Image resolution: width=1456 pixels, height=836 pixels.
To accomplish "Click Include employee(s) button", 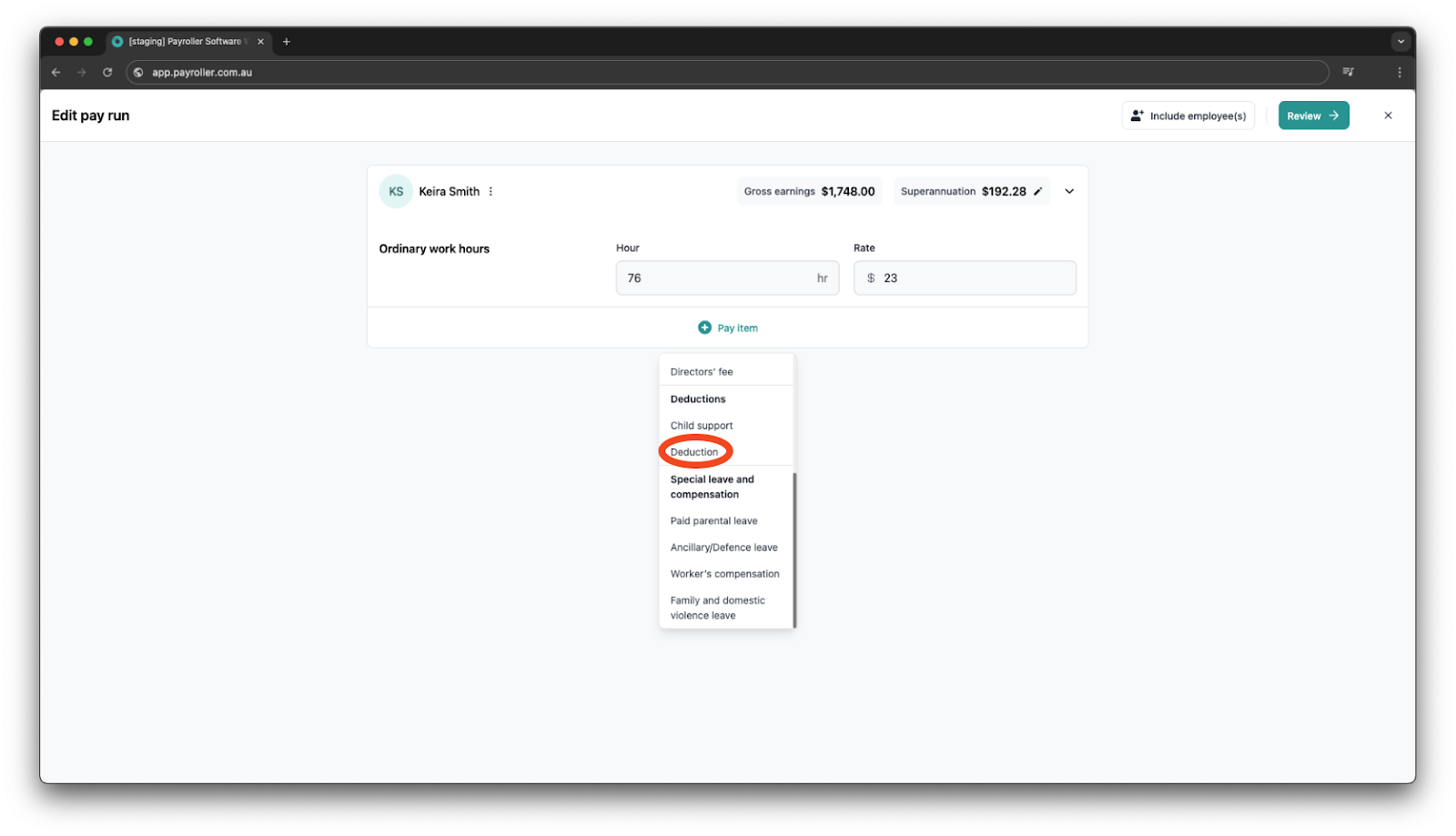I will tap(1188, 116).
